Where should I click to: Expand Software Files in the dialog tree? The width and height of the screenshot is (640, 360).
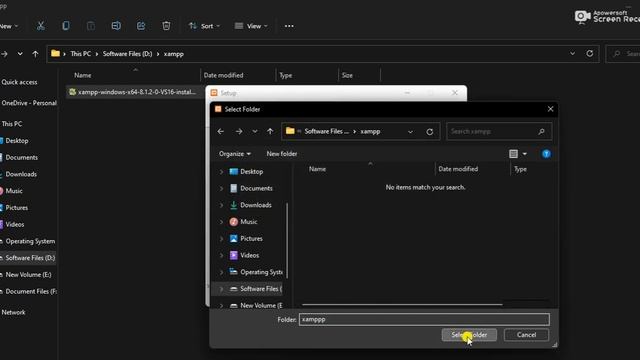222,289
